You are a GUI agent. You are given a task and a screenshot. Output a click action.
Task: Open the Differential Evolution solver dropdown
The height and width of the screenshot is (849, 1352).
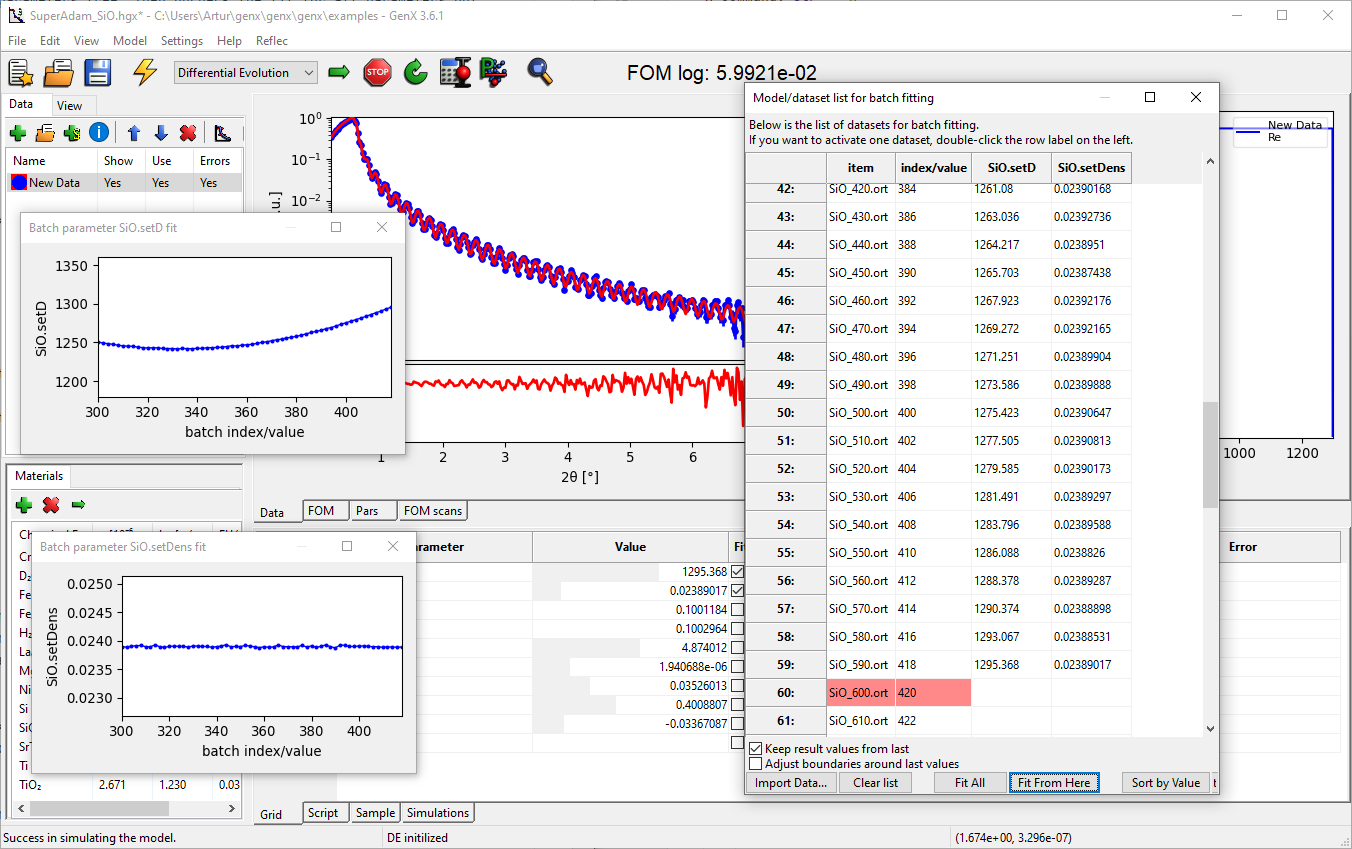click(245, 73)
